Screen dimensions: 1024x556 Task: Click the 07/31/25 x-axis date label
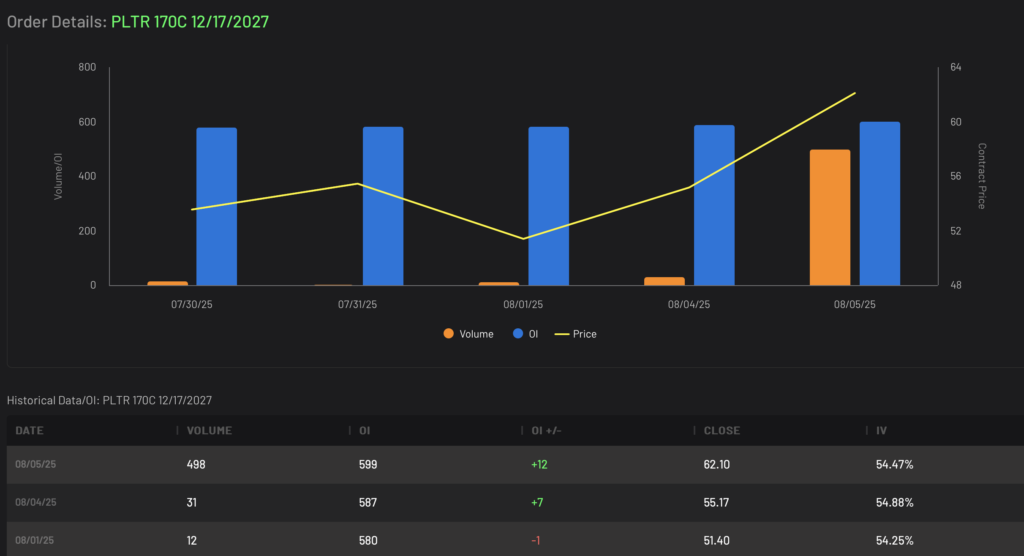(357, 304)
